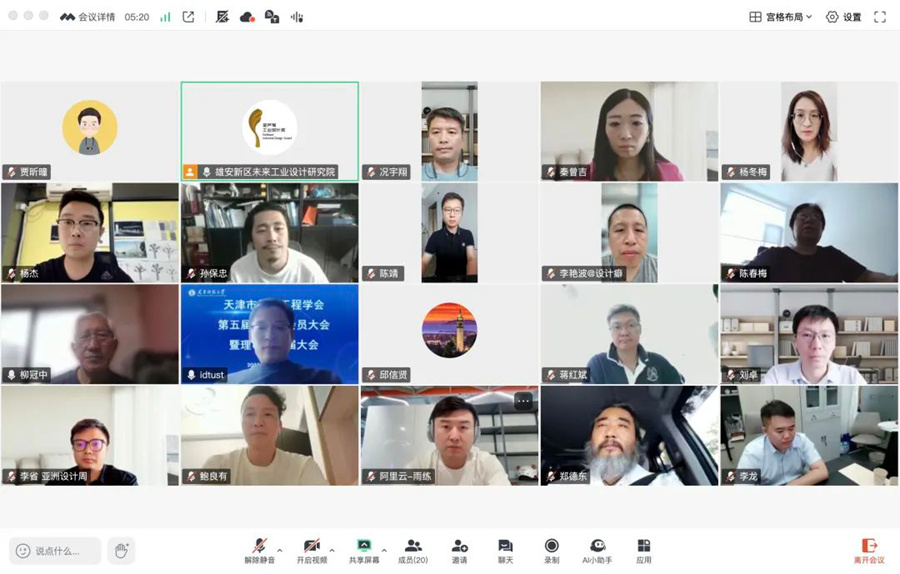Open the 聊天 chat panel
The width and height of the screenshot is (900, 574).
pyautogui.click(x=505, y=550)
